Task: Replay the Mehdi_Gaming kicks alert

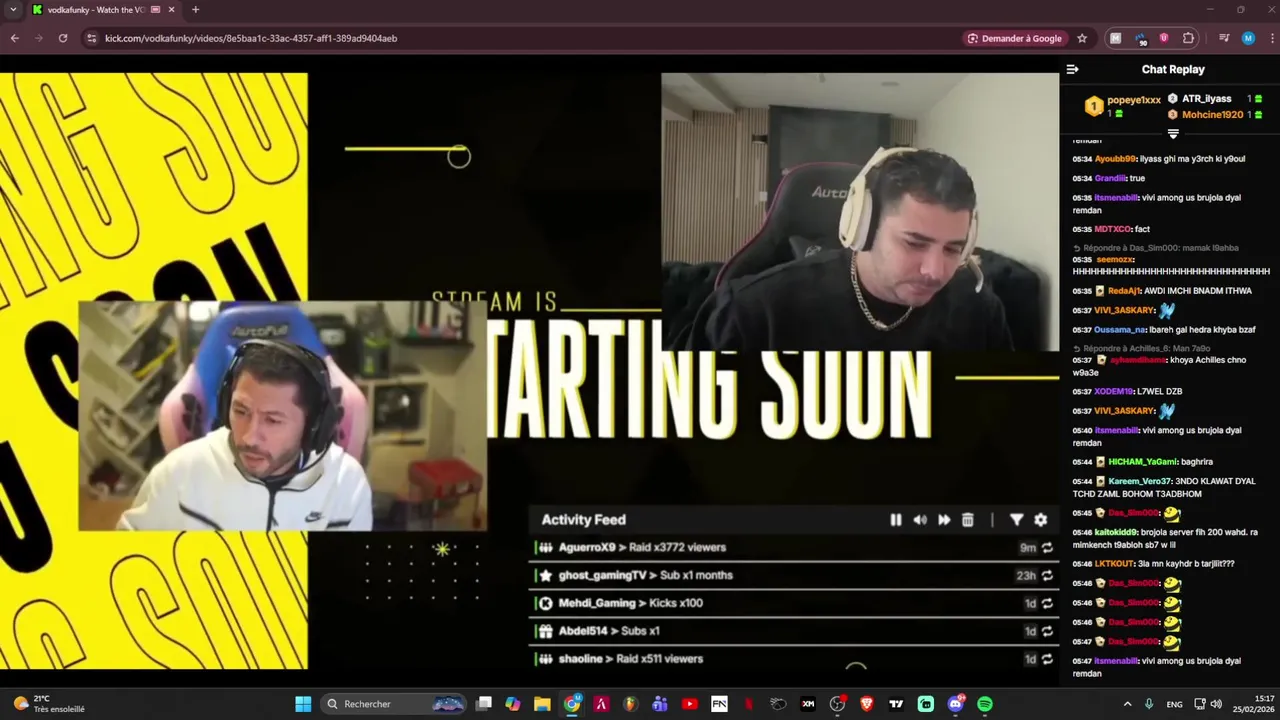Action: pyautogui.click(x=1047, y=604)
